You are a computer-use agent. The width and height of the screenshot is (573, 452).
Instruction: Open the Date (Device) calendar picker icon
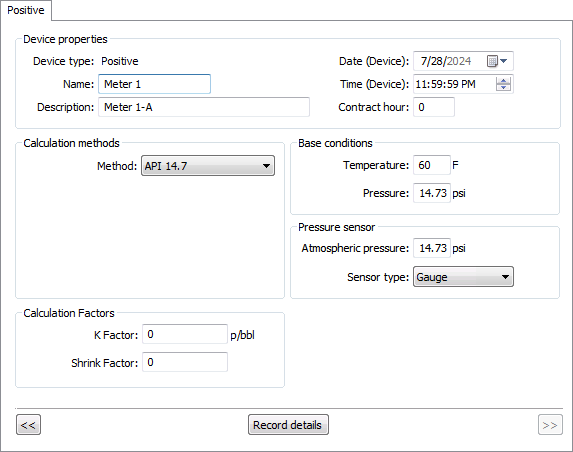[x=497, y=61]
